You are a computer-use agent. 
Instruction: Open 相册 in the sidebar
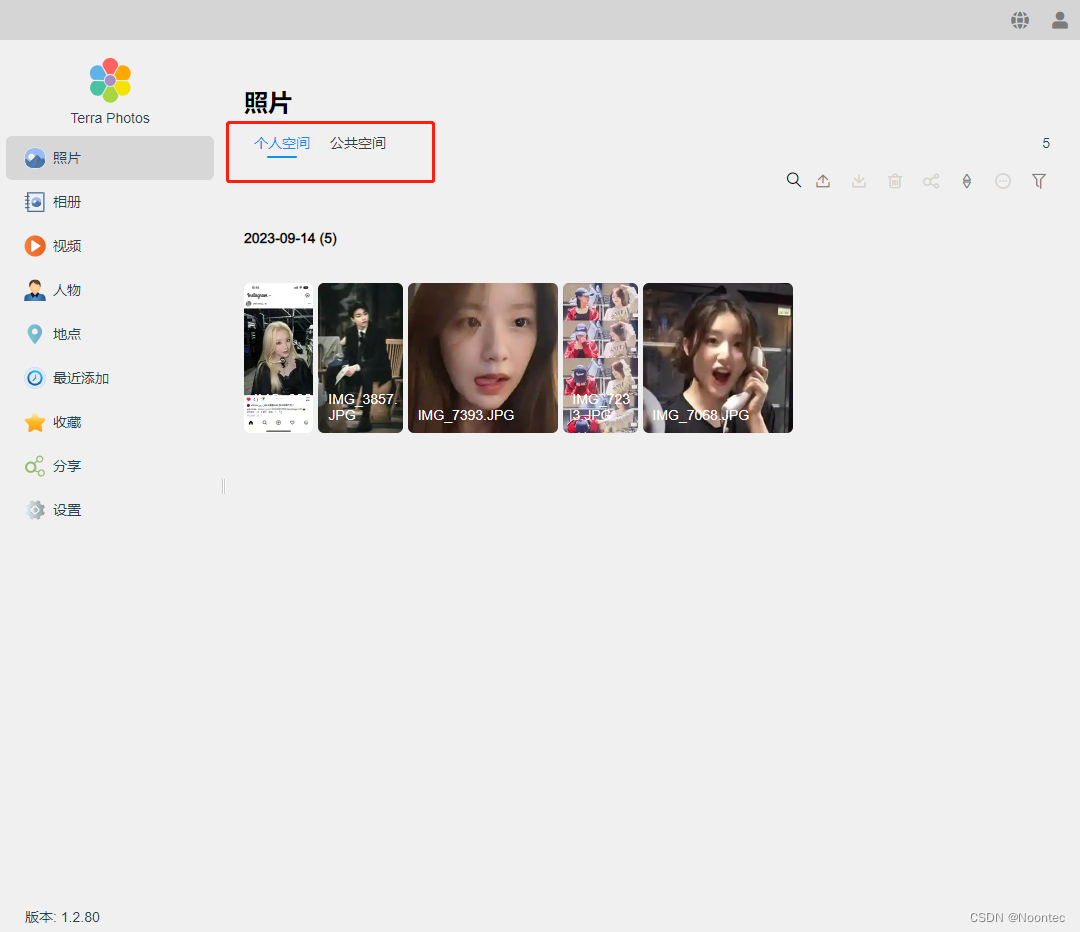point(67,202)
